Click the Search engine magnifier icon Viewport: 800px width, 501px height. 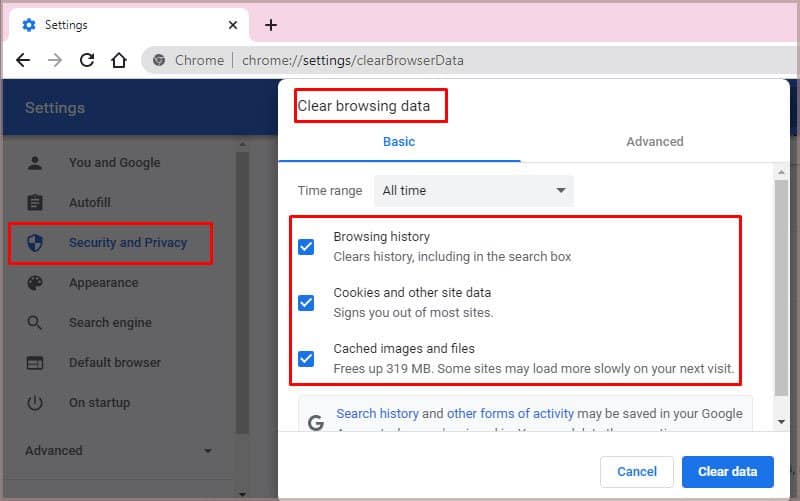tap(35, 322)
